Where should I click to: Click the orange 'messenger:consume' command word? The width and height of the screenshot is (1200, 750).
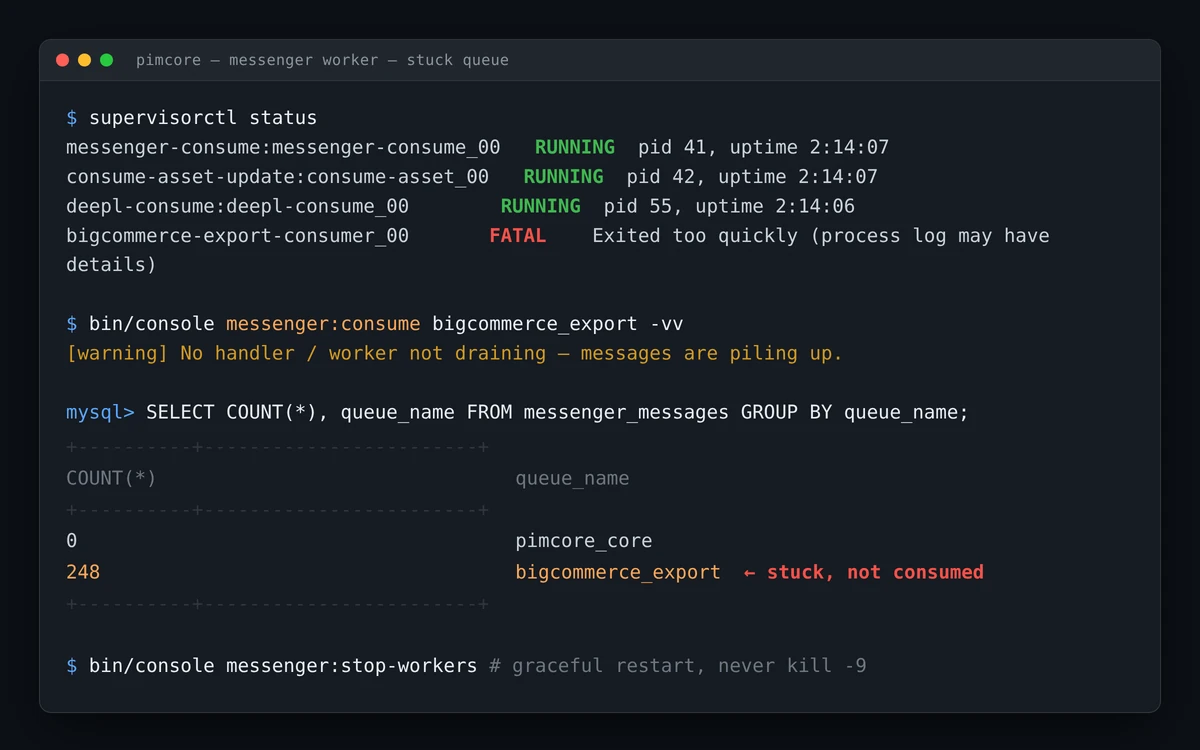[x=323, y=324]
